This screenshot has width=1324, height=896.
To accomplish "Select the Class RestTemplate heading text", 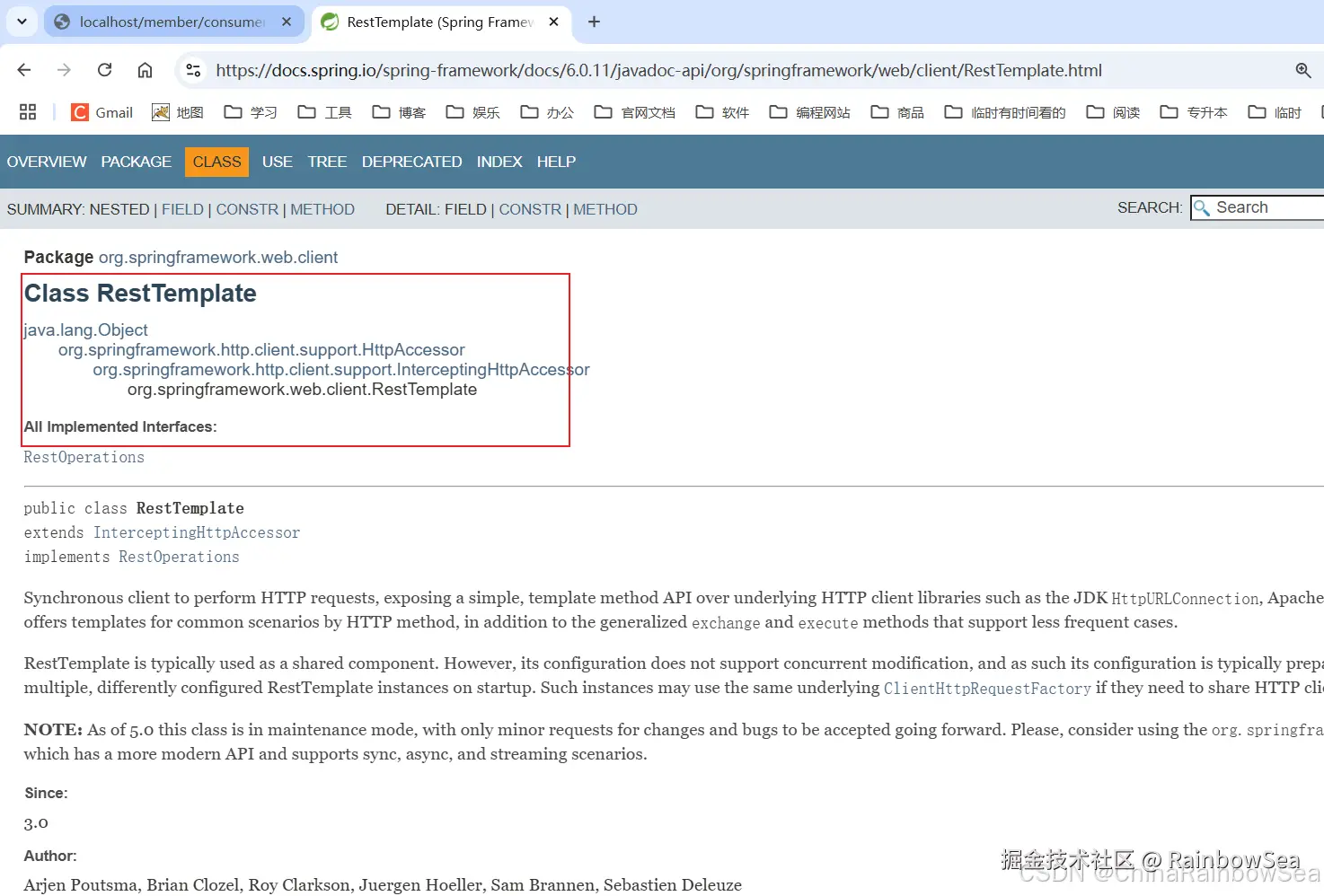I will (140, 294).
